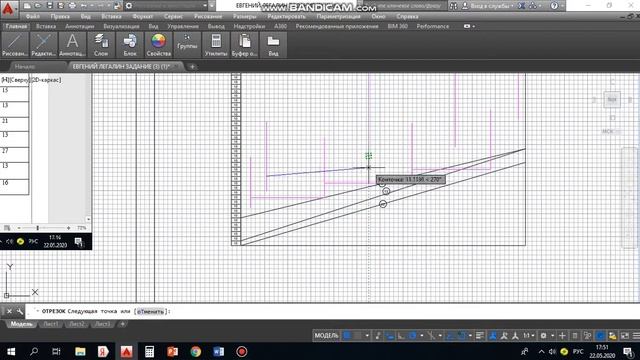This screenshot has width=640, height=360.
Task: Open the Рисование menu
Action: coord(208,16)
